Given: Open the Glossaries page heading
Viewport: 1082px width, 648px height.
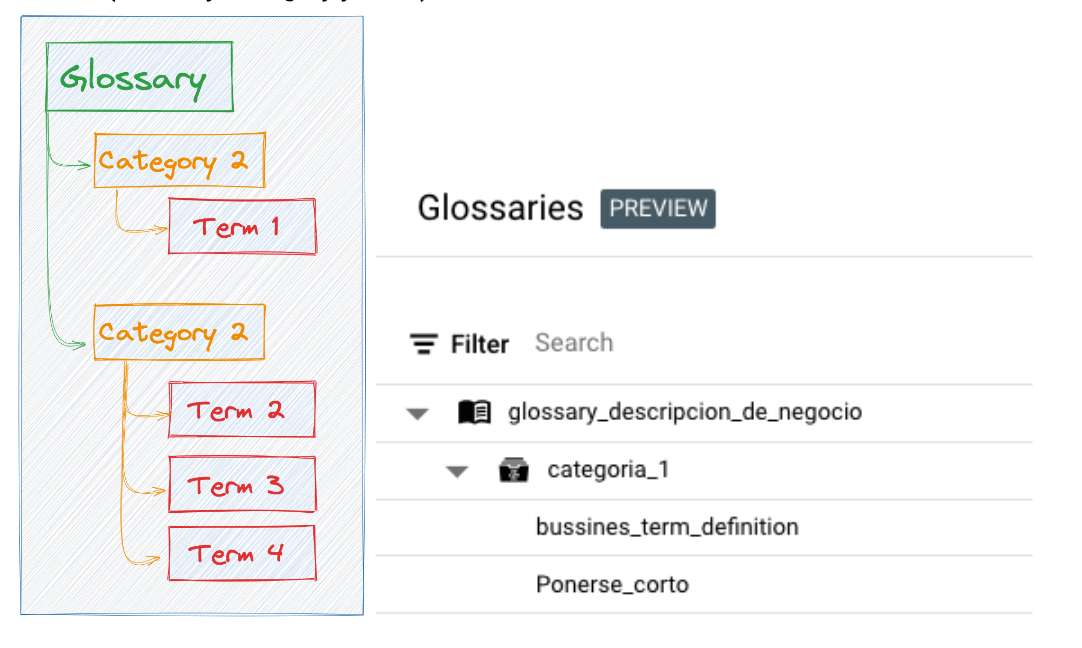Looking at the screenshot, I should pos(500,208).
